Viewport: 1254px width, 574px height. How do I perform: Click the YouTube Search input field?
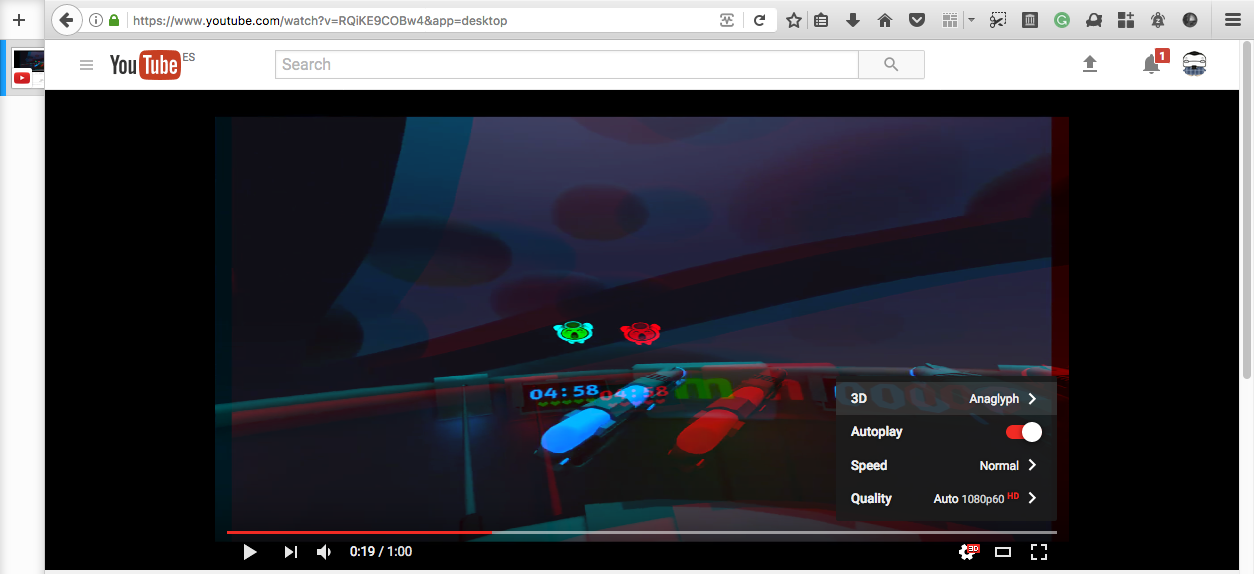[566, 65]
